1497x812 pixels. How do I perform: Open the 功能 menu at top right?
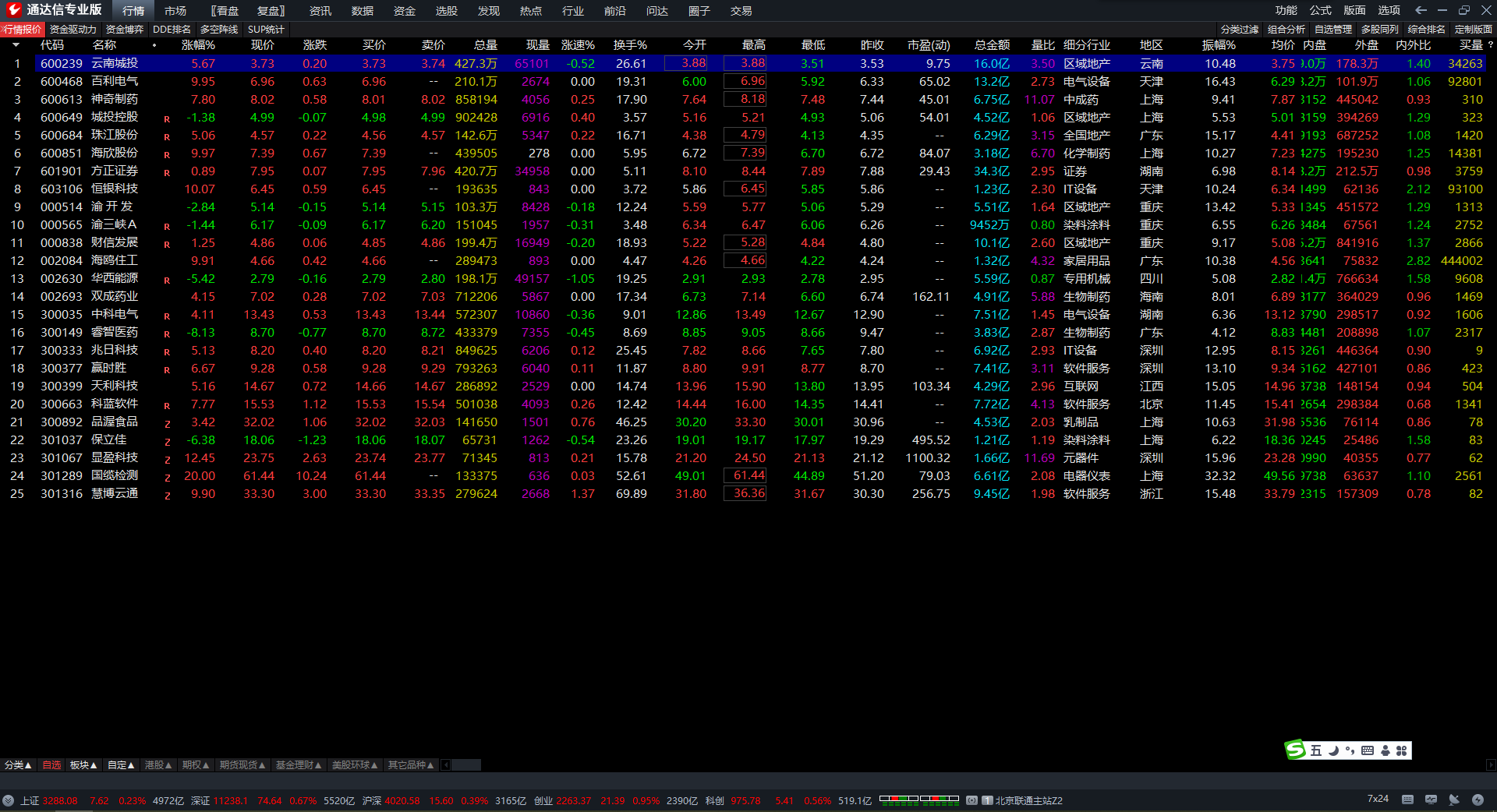[1286, 10]
